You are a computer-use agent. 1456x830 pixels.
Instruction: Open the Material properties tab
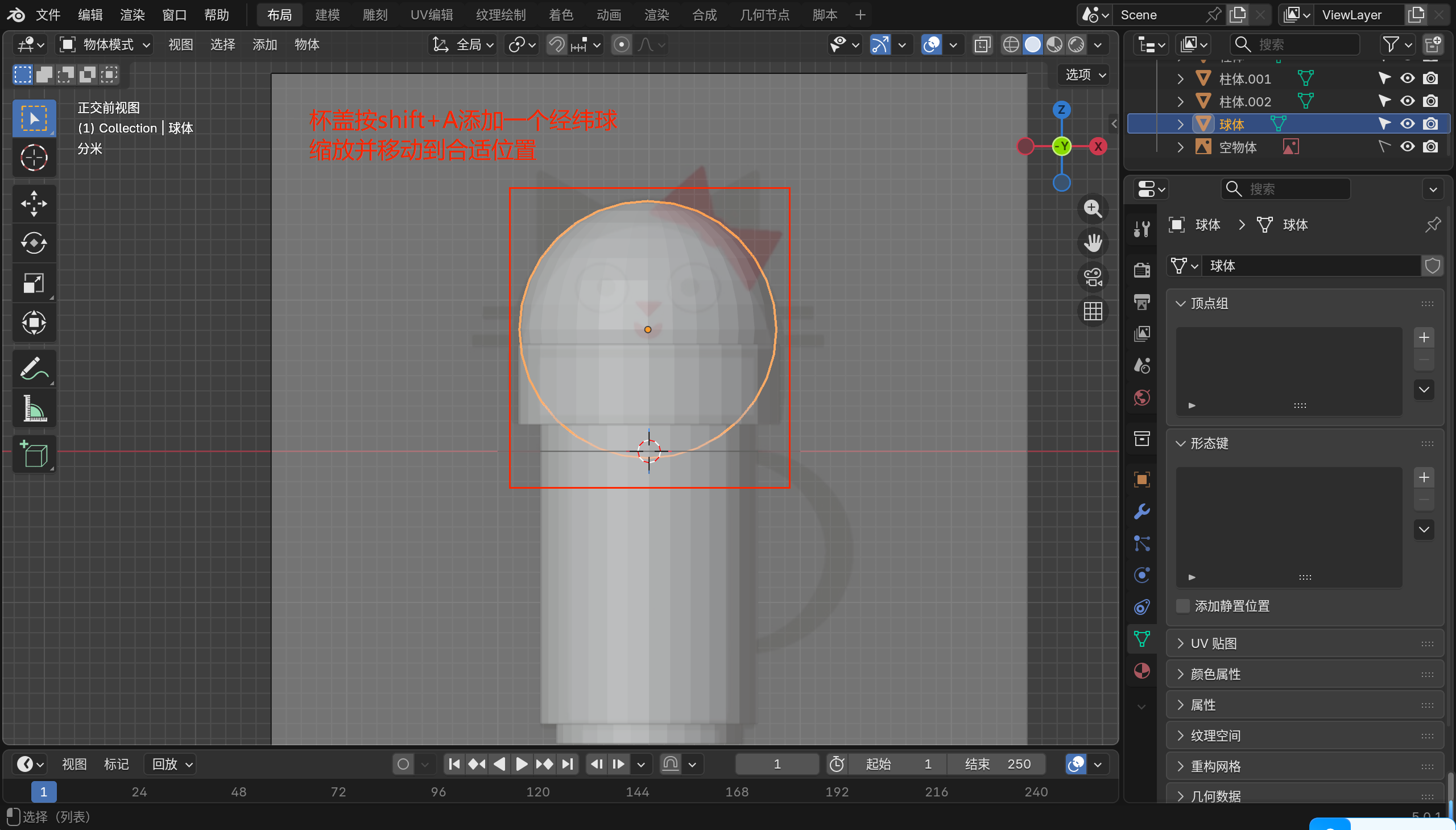point(1141,671)
